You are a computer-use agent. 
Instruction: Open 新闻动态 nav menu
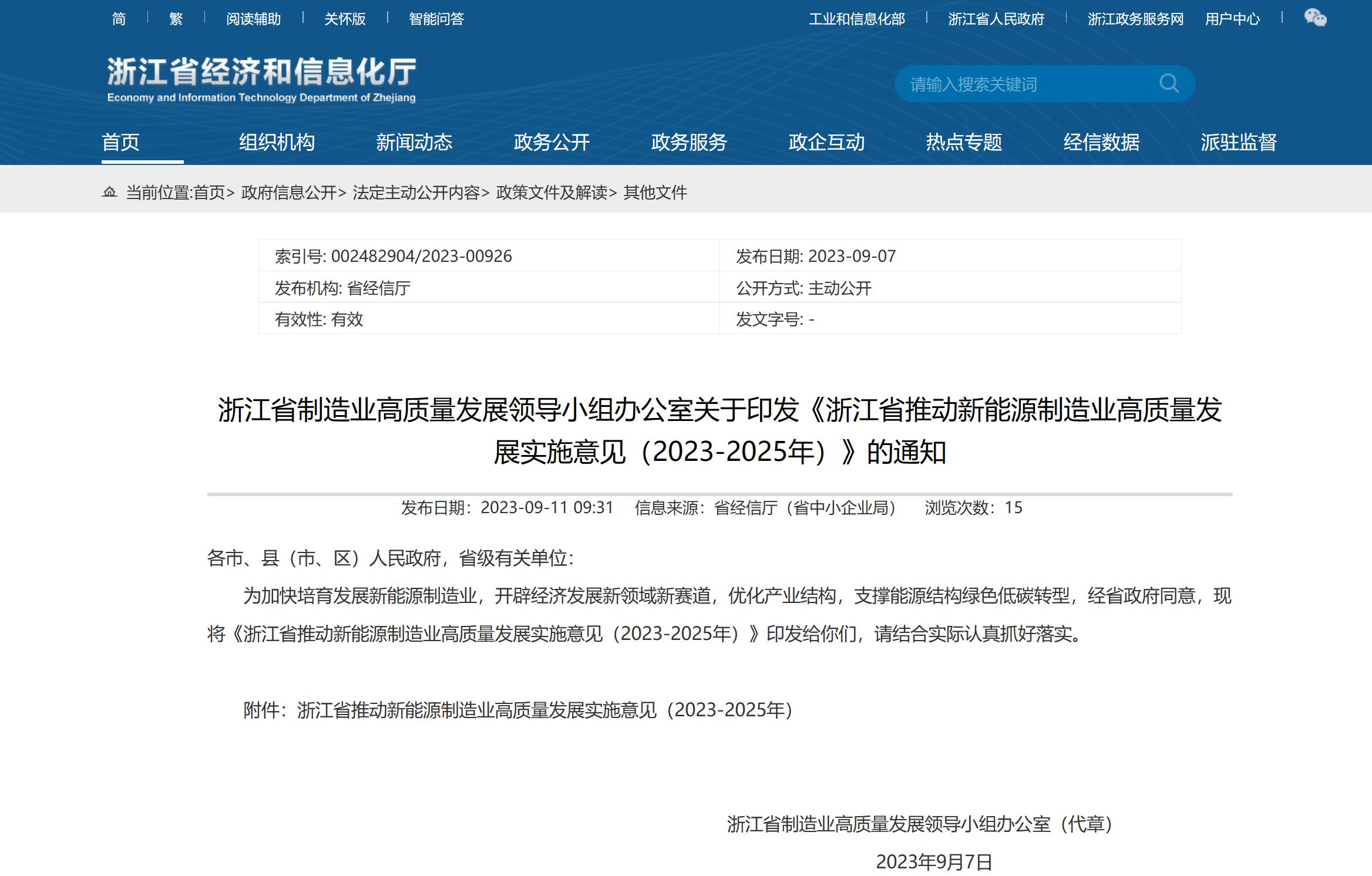point(414,142)
